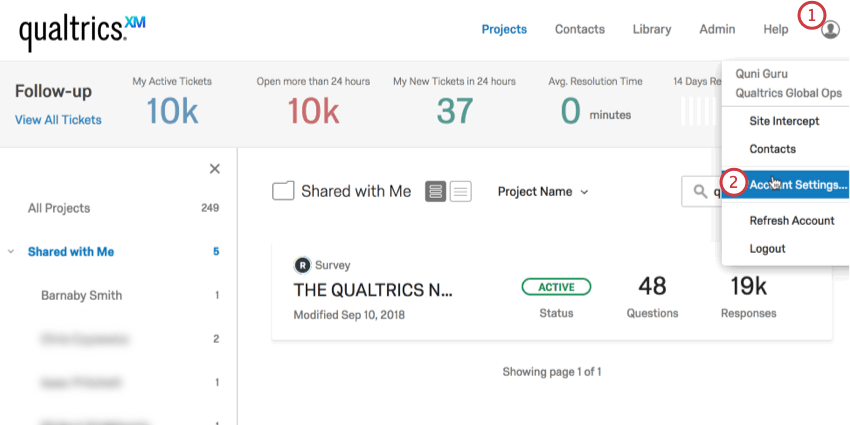Open the Project Name sort dropdown
This screenshot has height=425, width=850.
pyautogui.click(x=543, y=192)
